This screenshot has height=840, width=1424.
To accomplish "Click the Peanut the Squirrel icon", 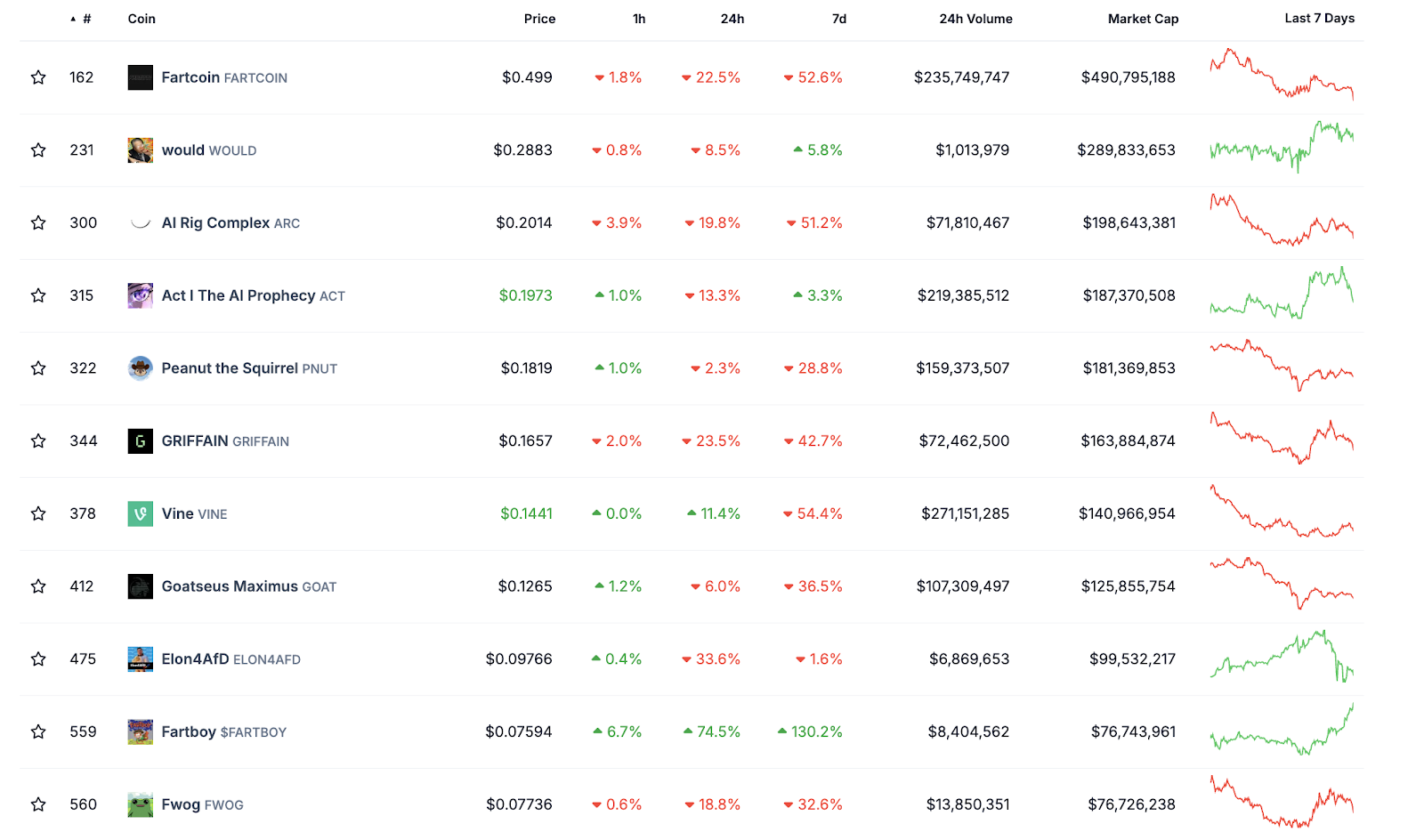I will point(140,368).
